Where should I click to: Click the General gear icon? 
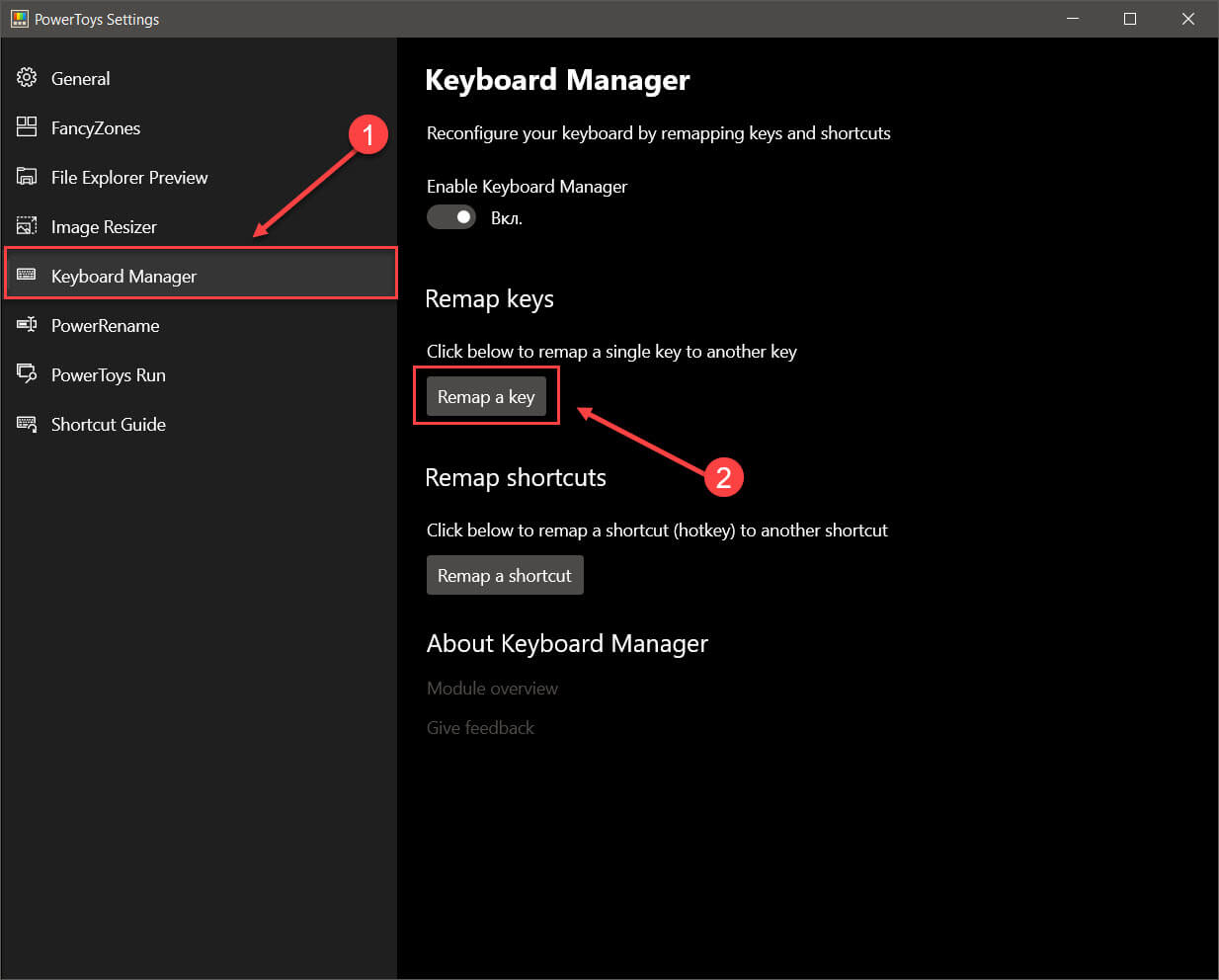coord(27,78)
